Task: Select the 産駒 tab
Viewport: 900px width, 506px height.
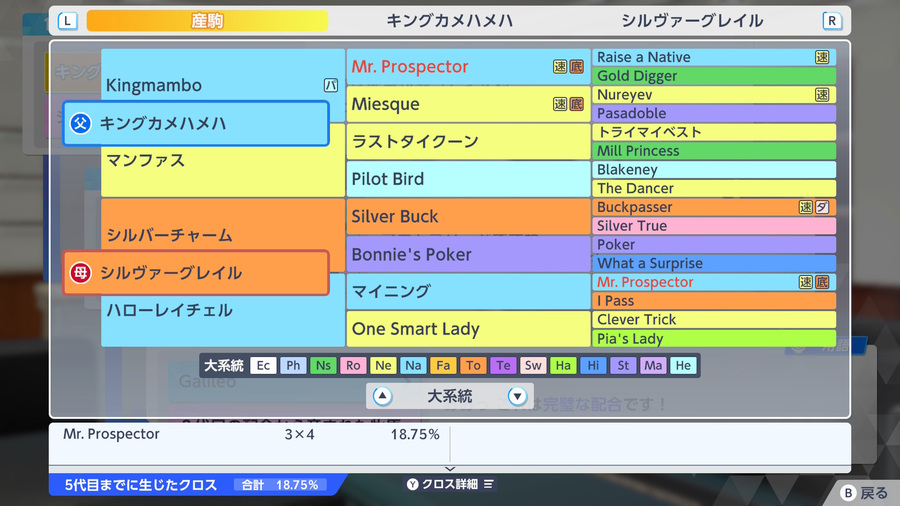Action: [x=207, y=21]
